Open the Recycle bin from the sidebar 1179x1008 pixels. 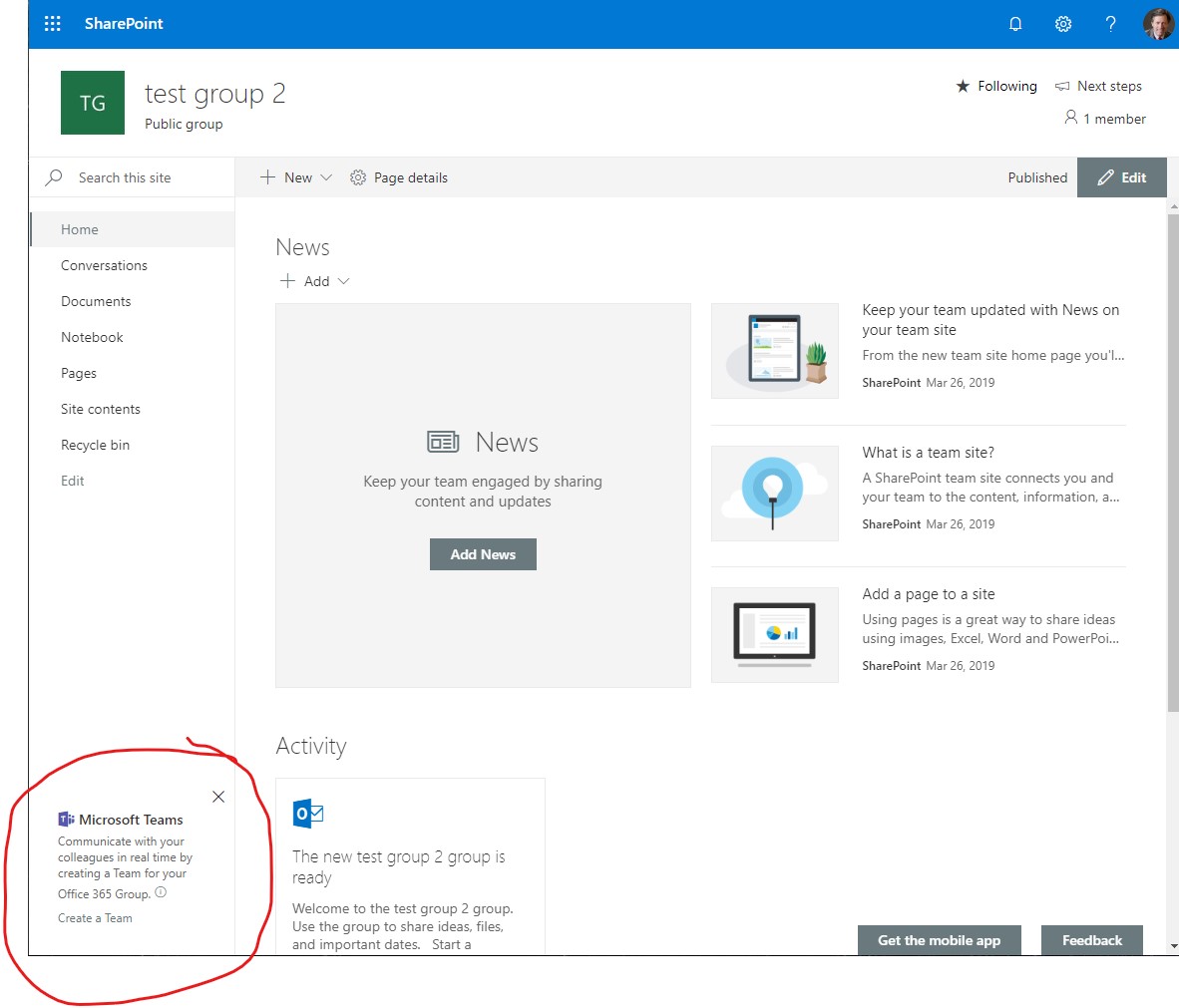point(95,445)
